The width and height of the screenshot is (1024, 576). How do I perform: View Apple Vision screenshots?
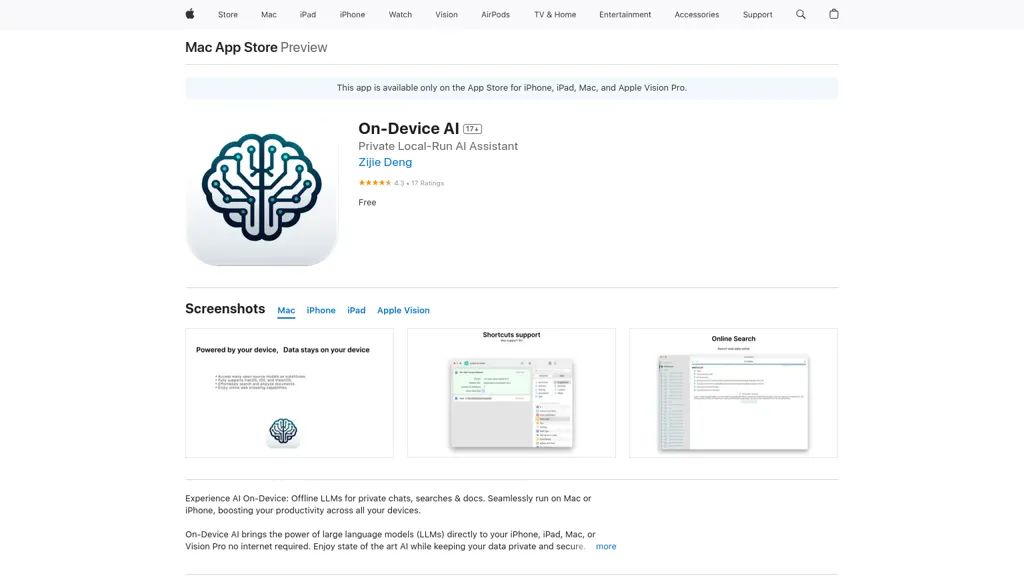tap(403, 310)
